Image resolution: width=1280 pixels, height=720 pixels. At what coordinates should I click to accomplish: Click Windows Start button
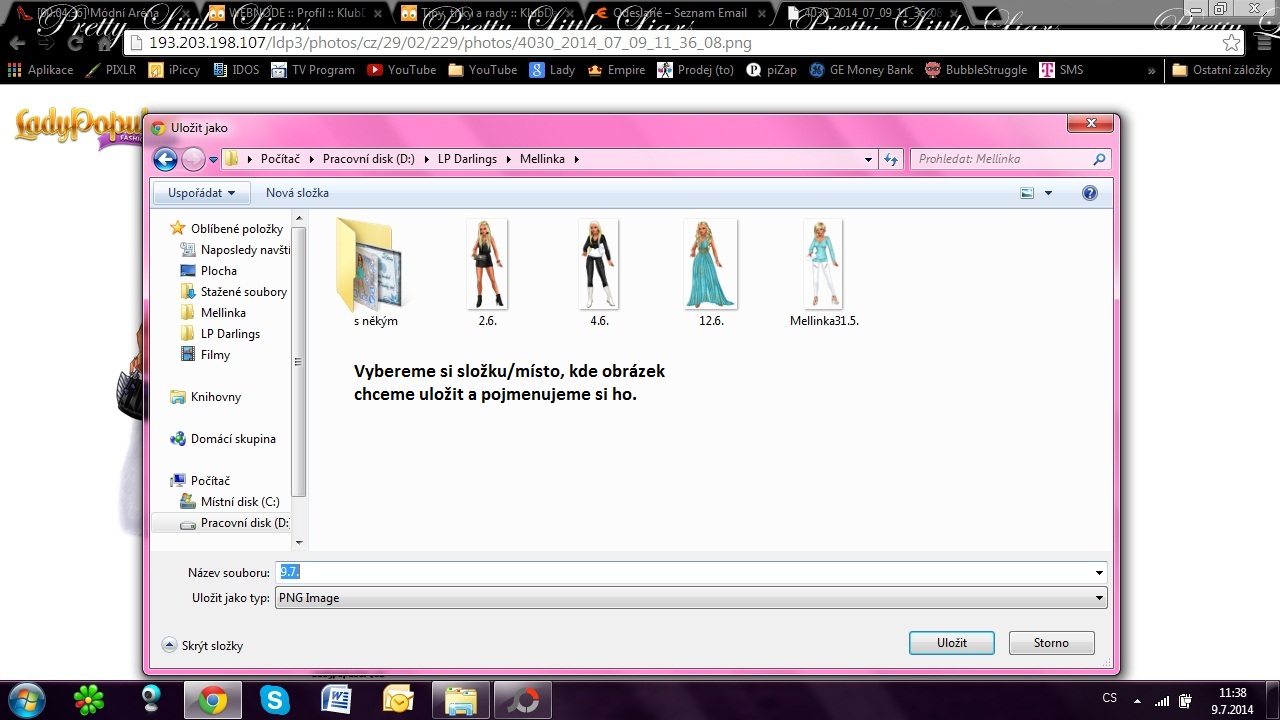[x=27, y=699]
